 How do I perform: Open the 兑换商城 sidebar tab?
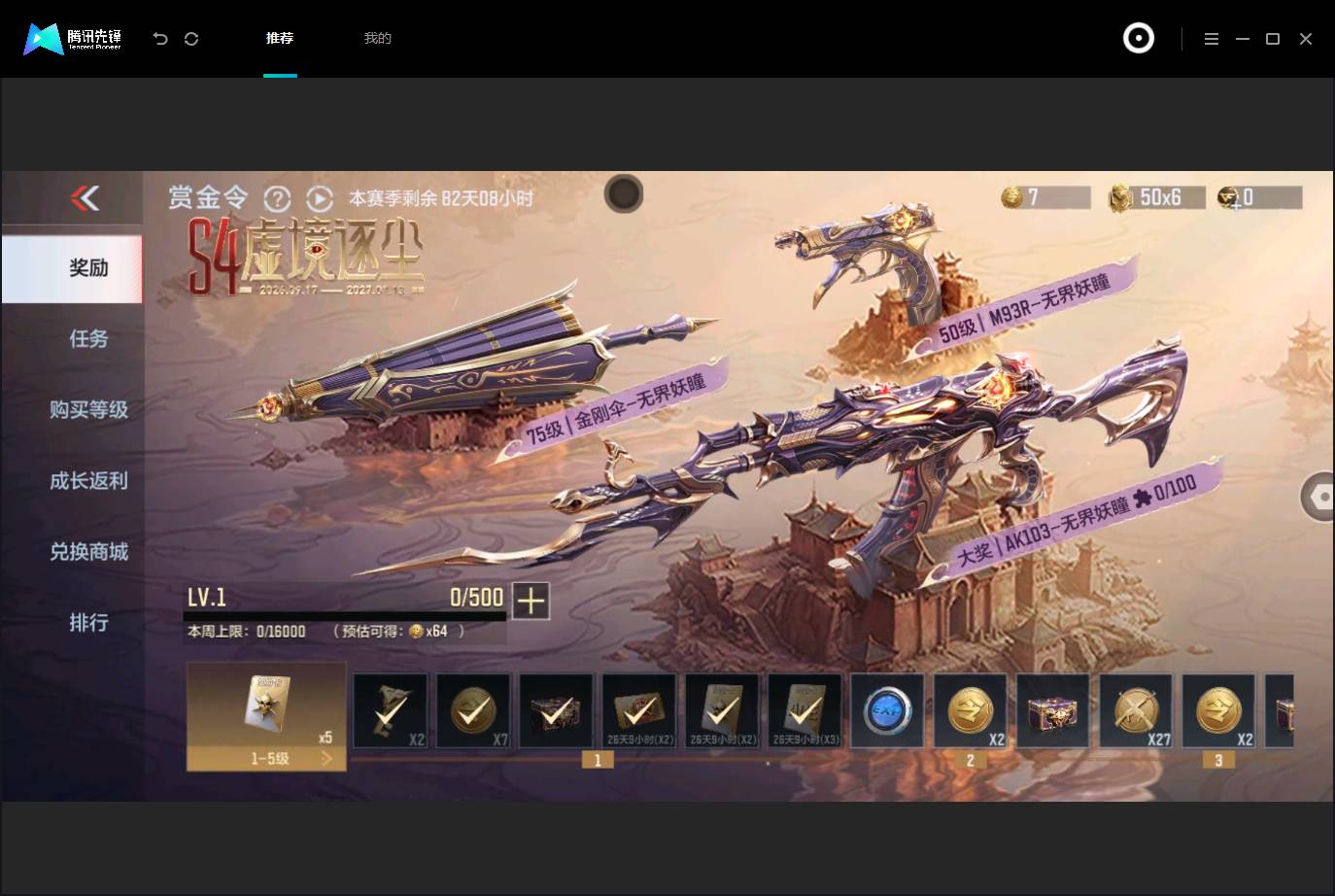88,552
